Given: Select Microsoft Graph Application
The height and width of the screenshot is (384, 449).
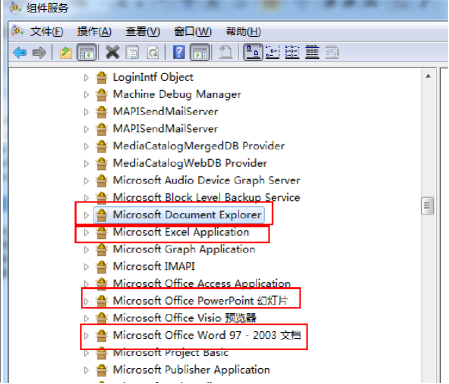Looking at the screenshot, I should tap(184, 249).
